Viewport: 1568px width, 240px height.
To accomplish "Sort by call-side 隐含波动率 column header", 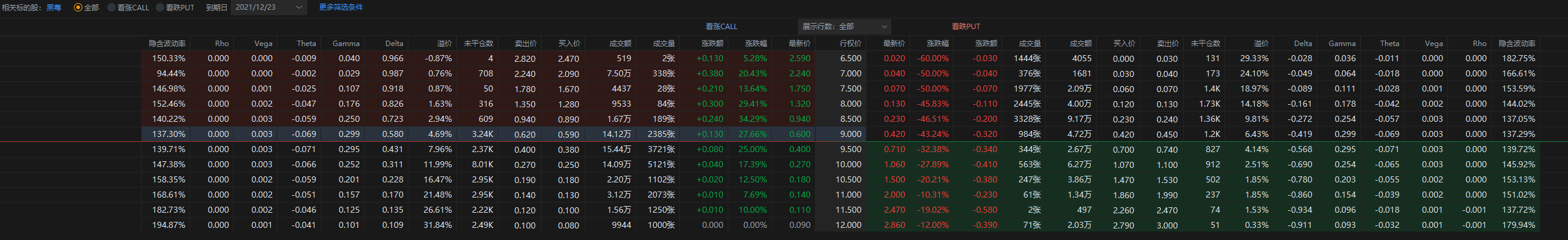I will [x=167, y=43].
